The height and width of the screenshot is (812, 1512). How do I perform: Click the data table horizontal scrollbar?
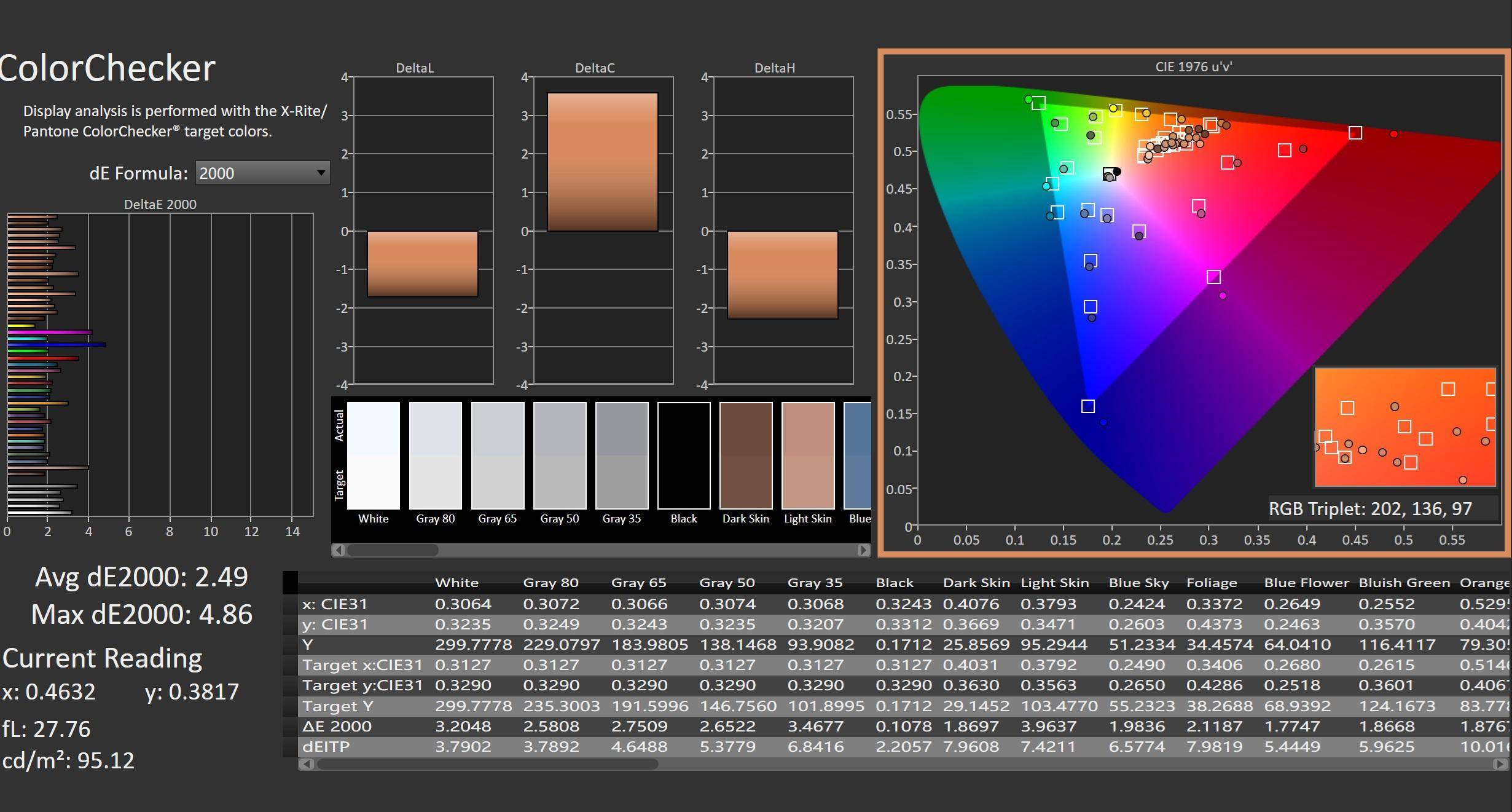487,764
